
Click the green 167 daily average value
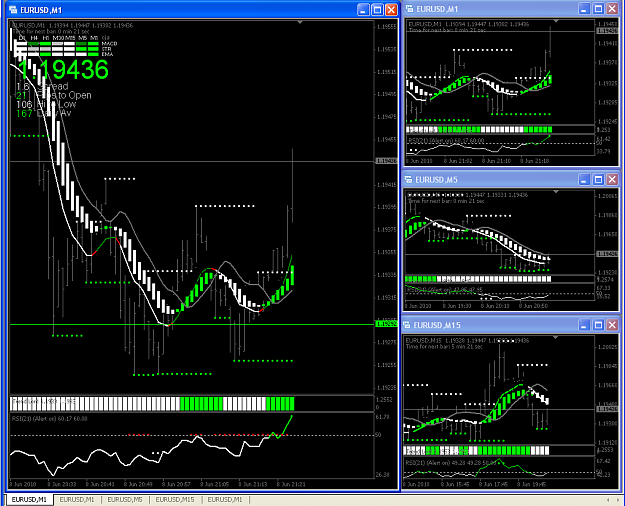24,114
